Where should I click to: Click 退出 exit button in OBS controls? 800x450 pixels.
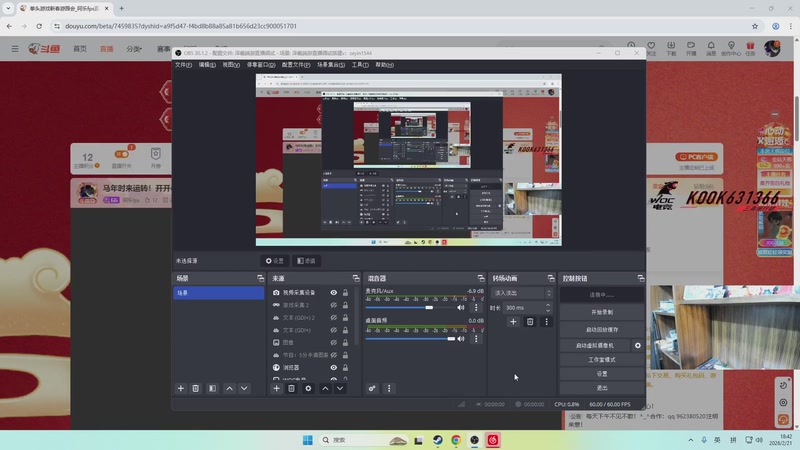tap(602, 388)
